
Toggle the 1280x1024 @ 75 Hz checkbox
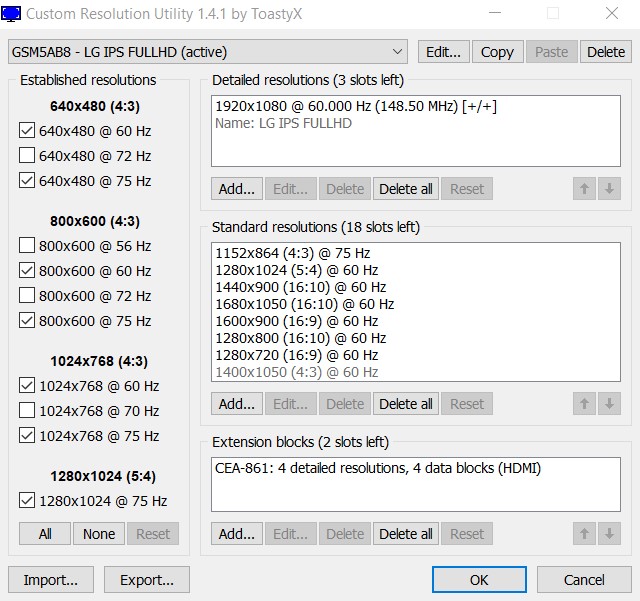tap(27, 501)
